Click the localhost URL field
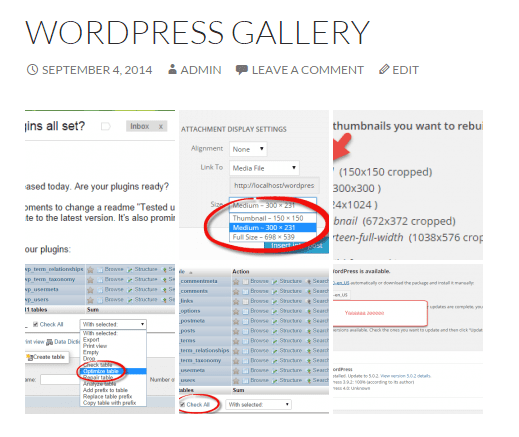The height and width of the screenshot is (437, 519). pos(274,186)
